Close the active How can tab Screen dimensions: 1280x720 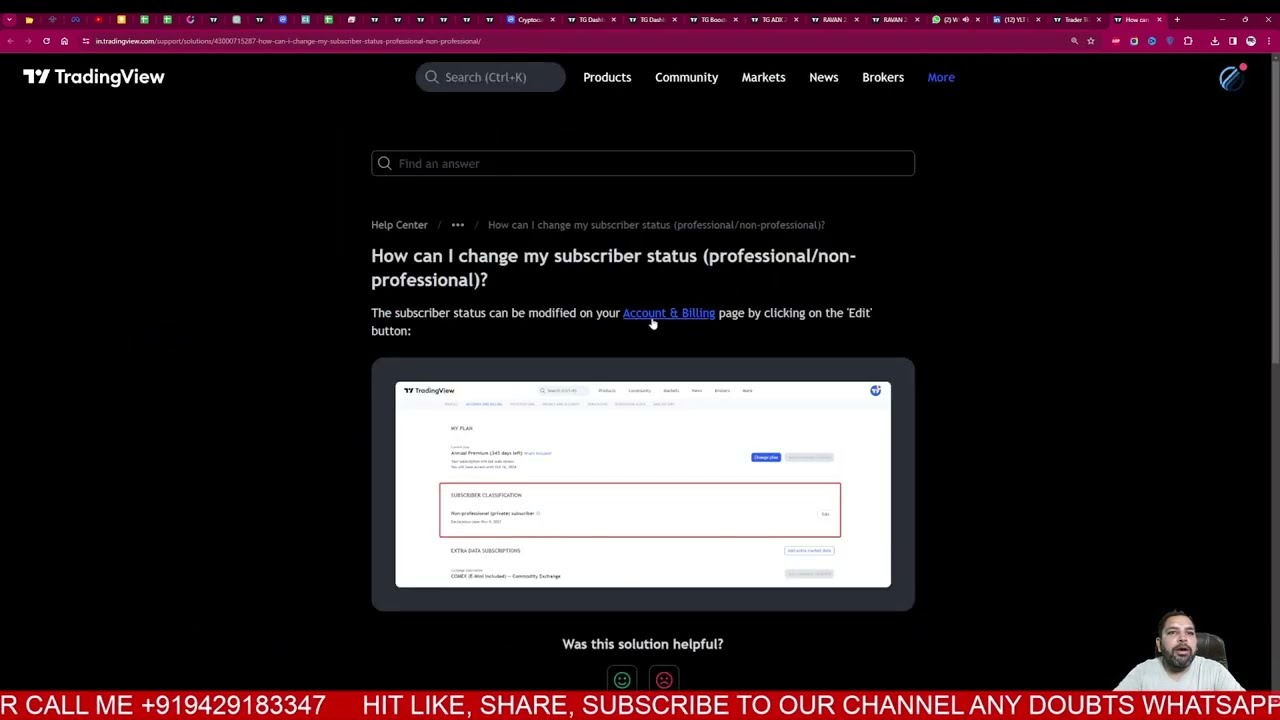coord(1159,19)
